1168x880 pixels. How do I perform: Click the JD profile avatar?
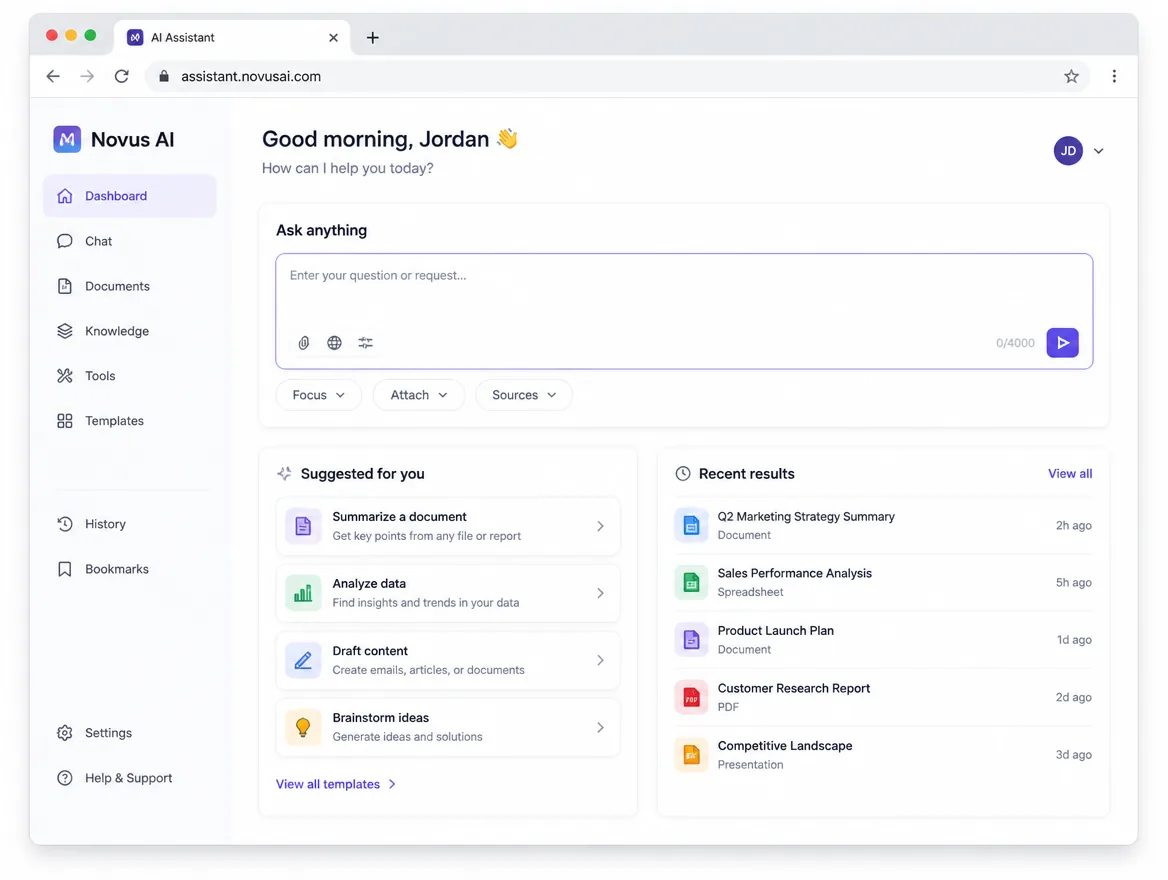pos(1068,151)
